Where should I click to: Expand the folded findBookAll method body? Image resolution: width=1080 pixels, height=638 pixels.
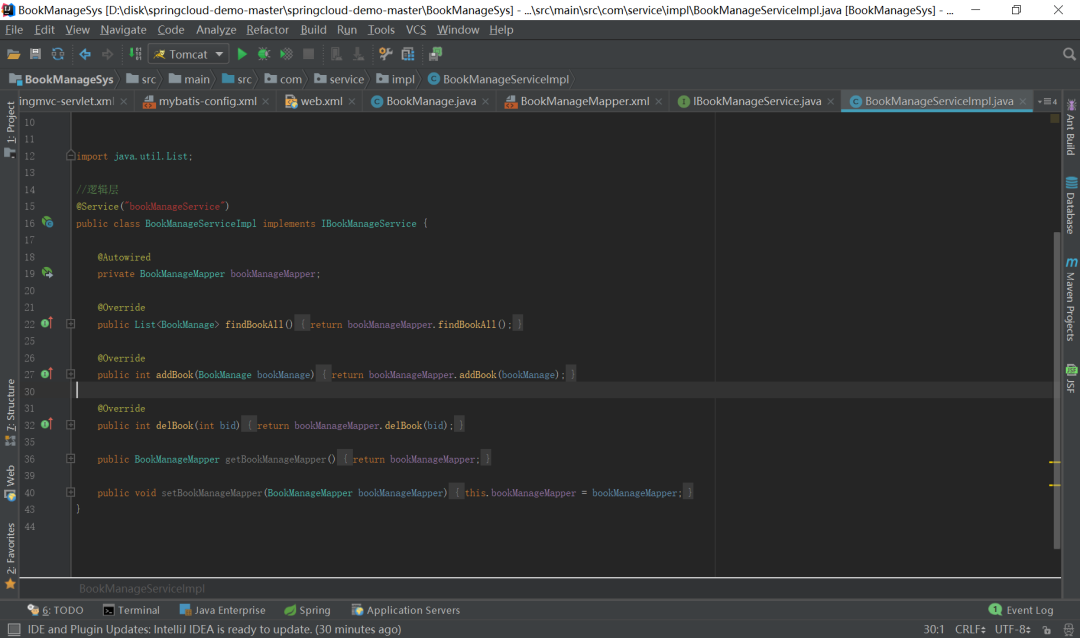pyautogui.click(x=70, y=324)
